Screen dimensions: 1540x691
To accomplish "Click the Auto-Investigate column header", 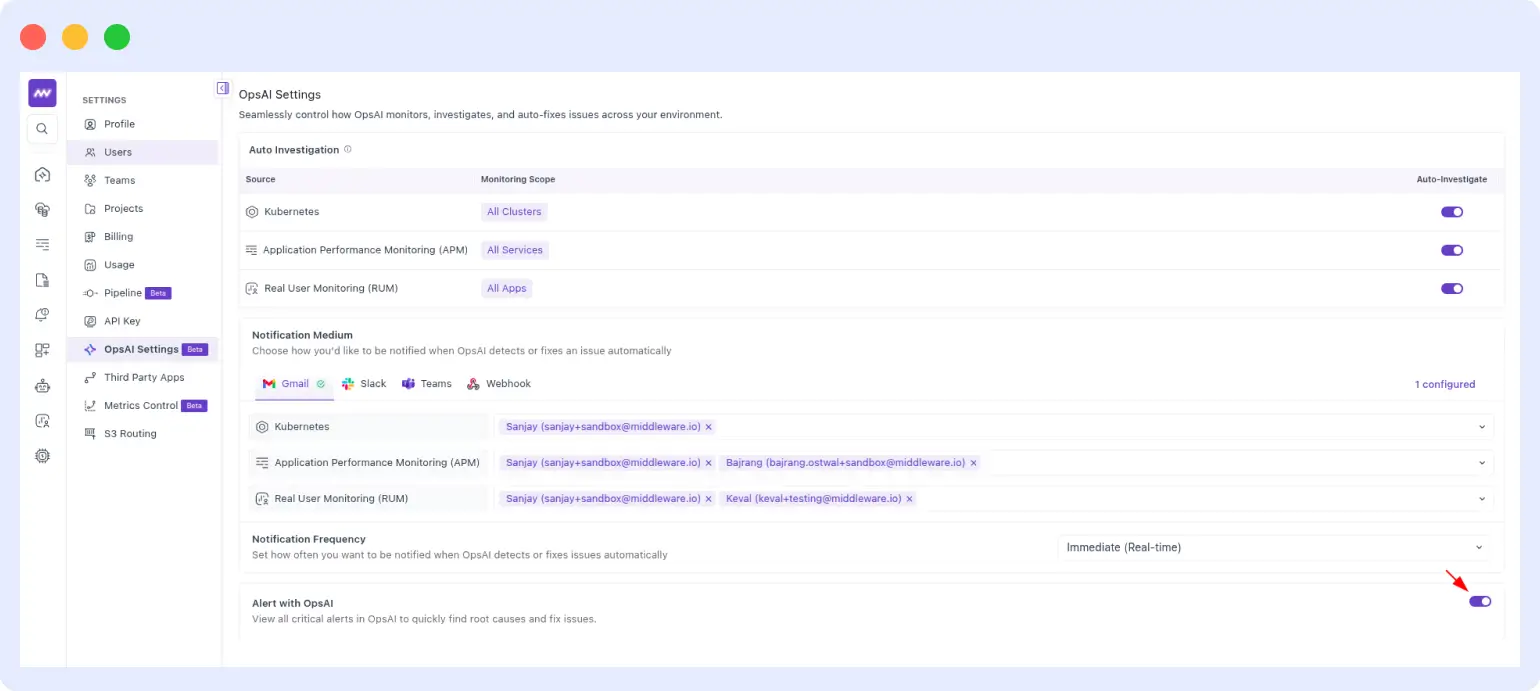I will [1452, 179].
